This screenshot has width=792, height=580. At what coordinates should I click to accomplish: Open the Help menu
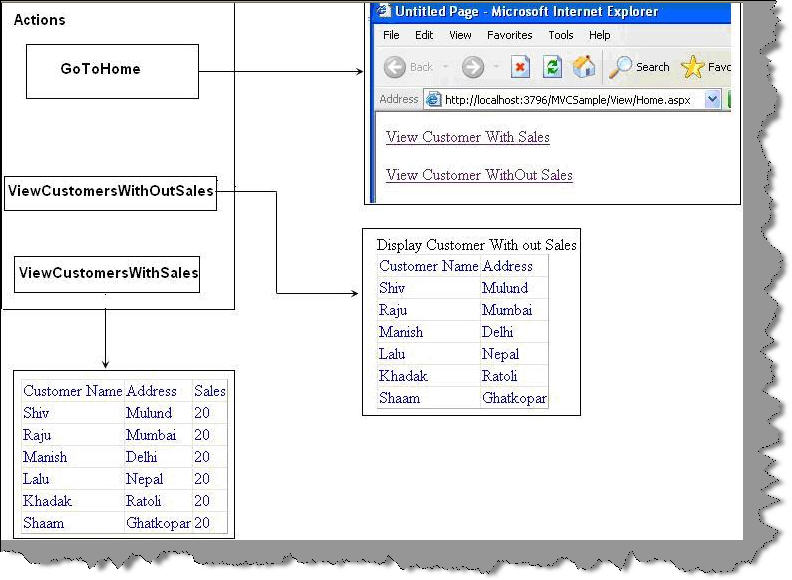tap(599, 35)
